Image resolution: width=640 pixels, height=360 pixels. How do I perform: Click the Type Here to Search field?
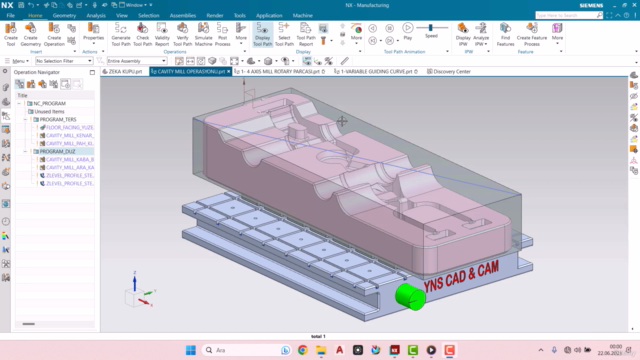tap(566, 16)
